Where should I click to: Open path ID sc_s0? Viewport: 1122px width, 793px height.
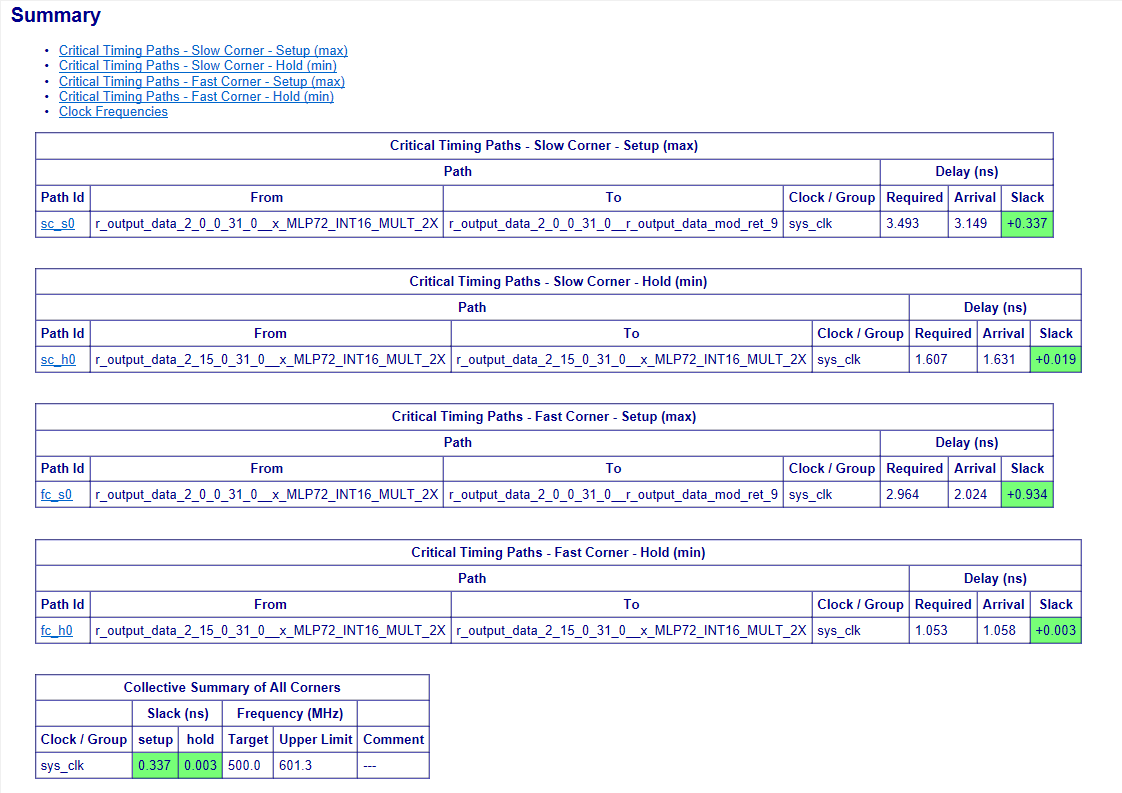pyautogui.click(x=57, y=224)
